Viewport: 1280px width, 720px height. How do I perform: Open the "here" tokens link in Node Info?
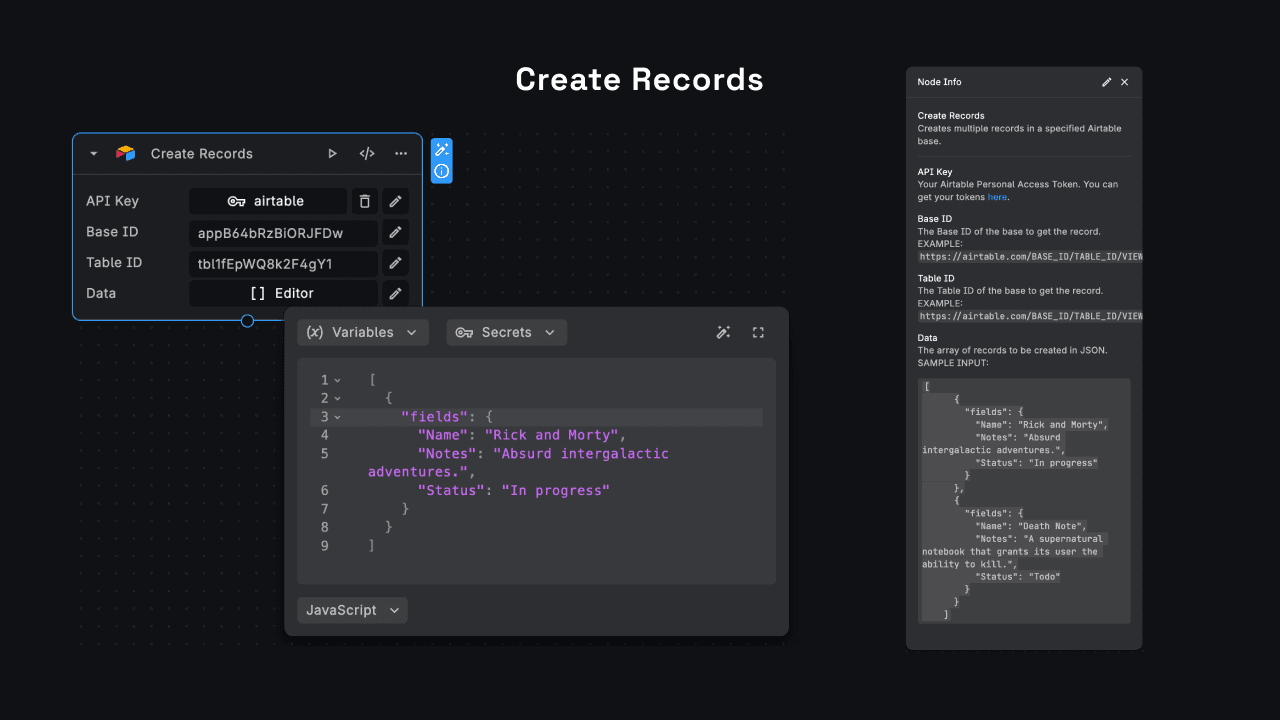tap(997, 197)
